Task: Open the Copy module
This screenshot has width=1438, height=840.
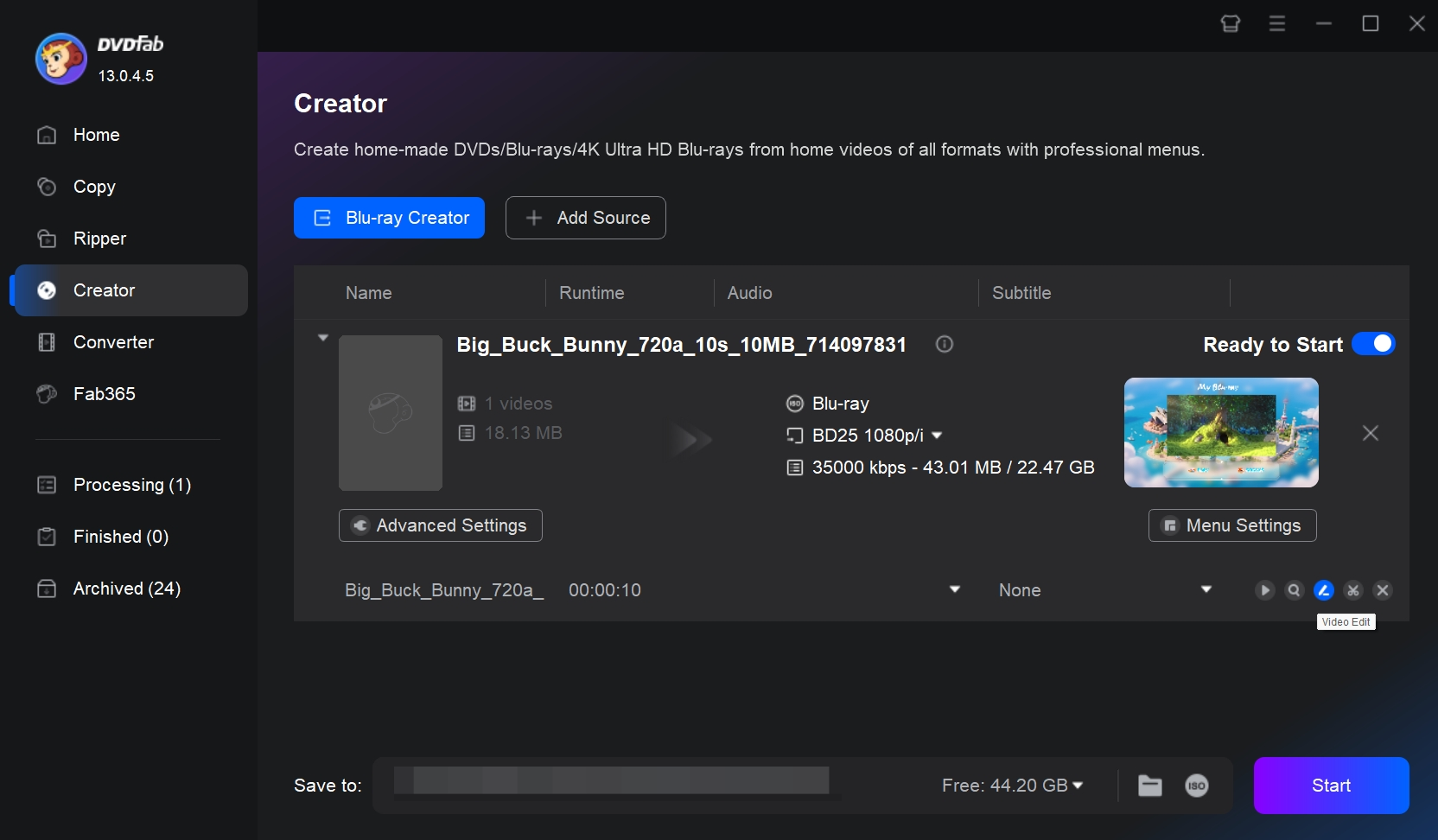Action: [131, 187]
